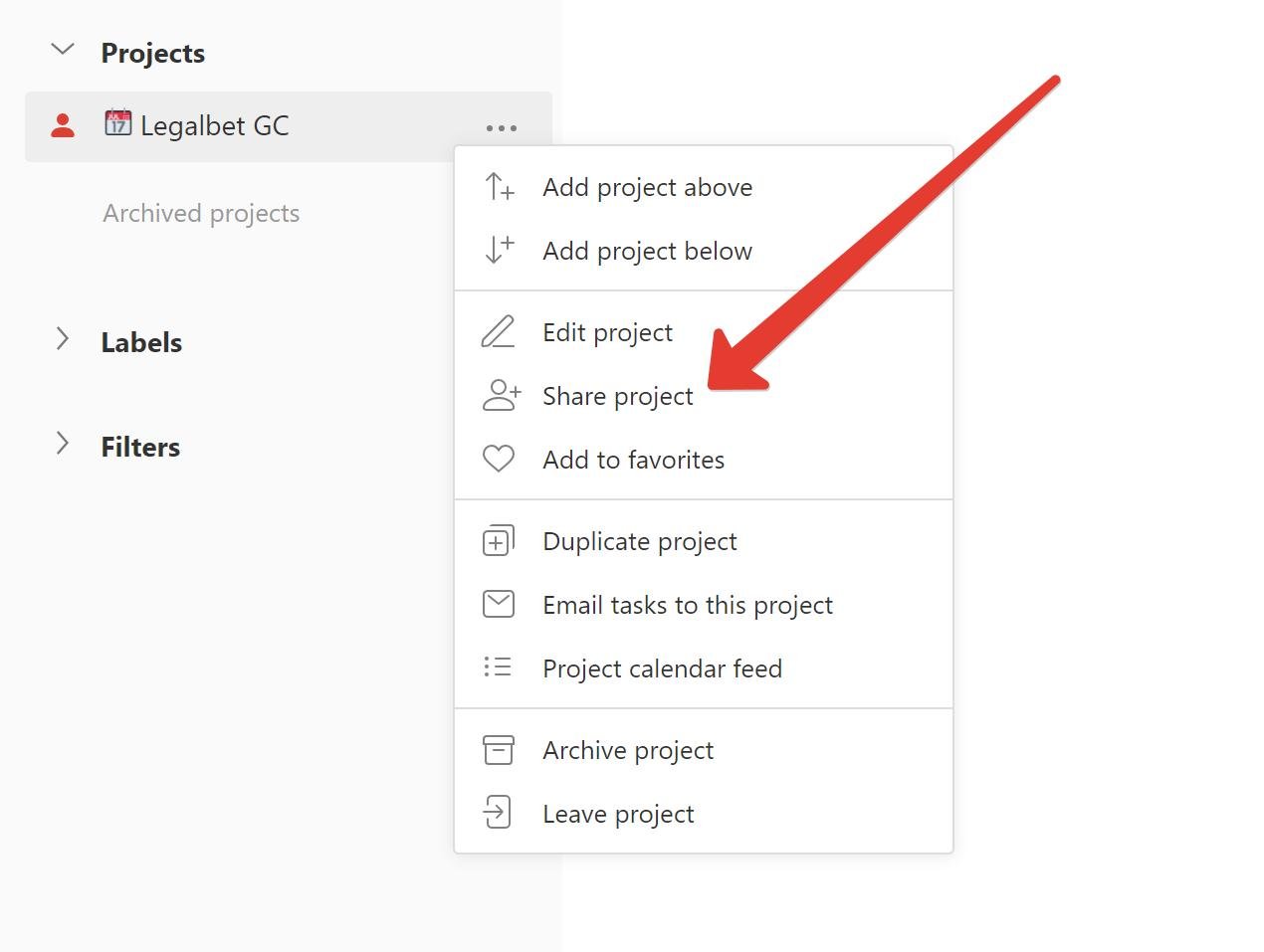Open the Archived projects link

pyautogui.click(x=201, y=213)
